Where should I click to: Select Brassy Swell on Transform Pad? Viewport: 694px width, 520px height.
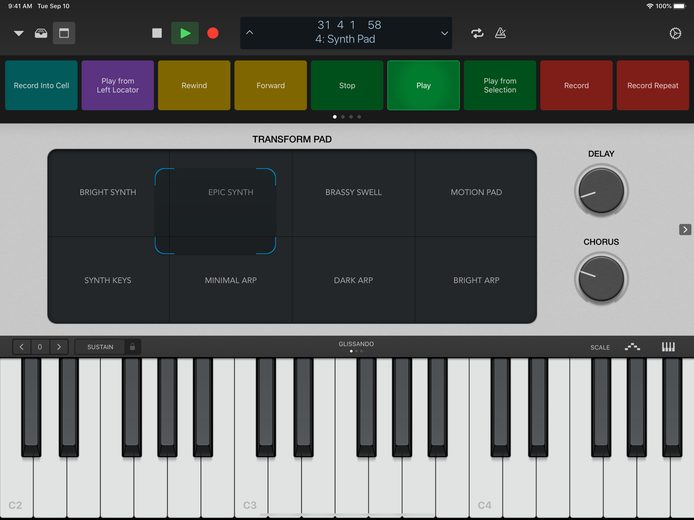click(x=353, y=192)
